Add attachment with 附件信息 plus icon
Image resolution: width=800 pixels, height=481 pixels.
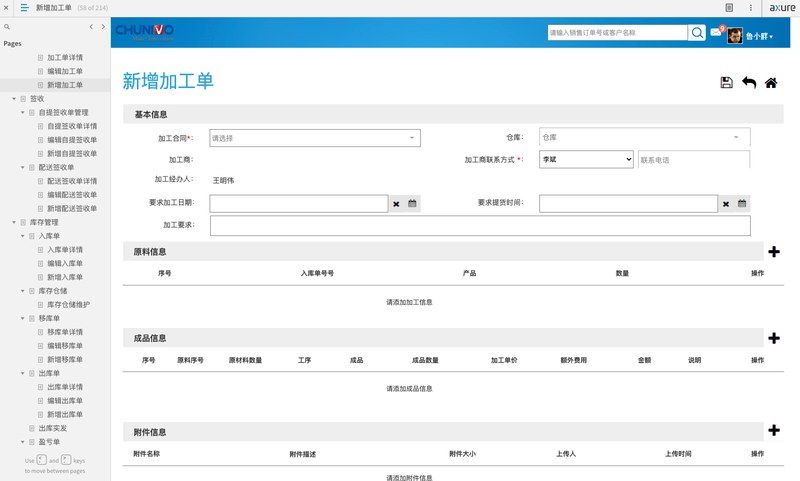pyautogui.click(x=774, y=431)
